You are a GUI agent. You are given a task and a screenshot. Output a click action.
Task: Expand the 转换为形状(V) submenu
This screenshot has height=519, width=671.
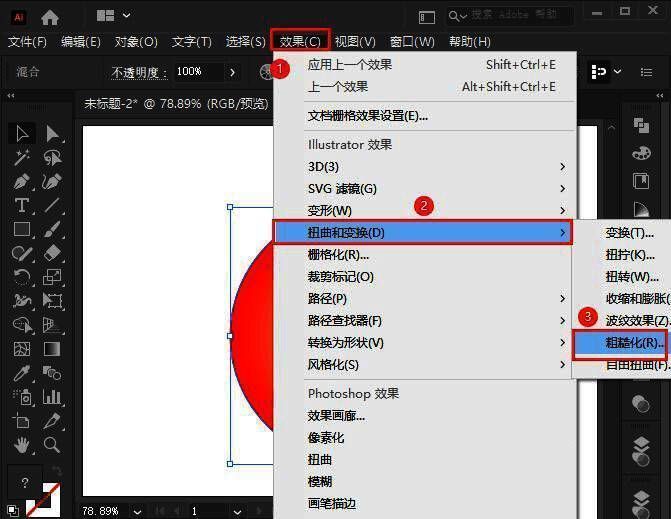[x=436, y=342]
